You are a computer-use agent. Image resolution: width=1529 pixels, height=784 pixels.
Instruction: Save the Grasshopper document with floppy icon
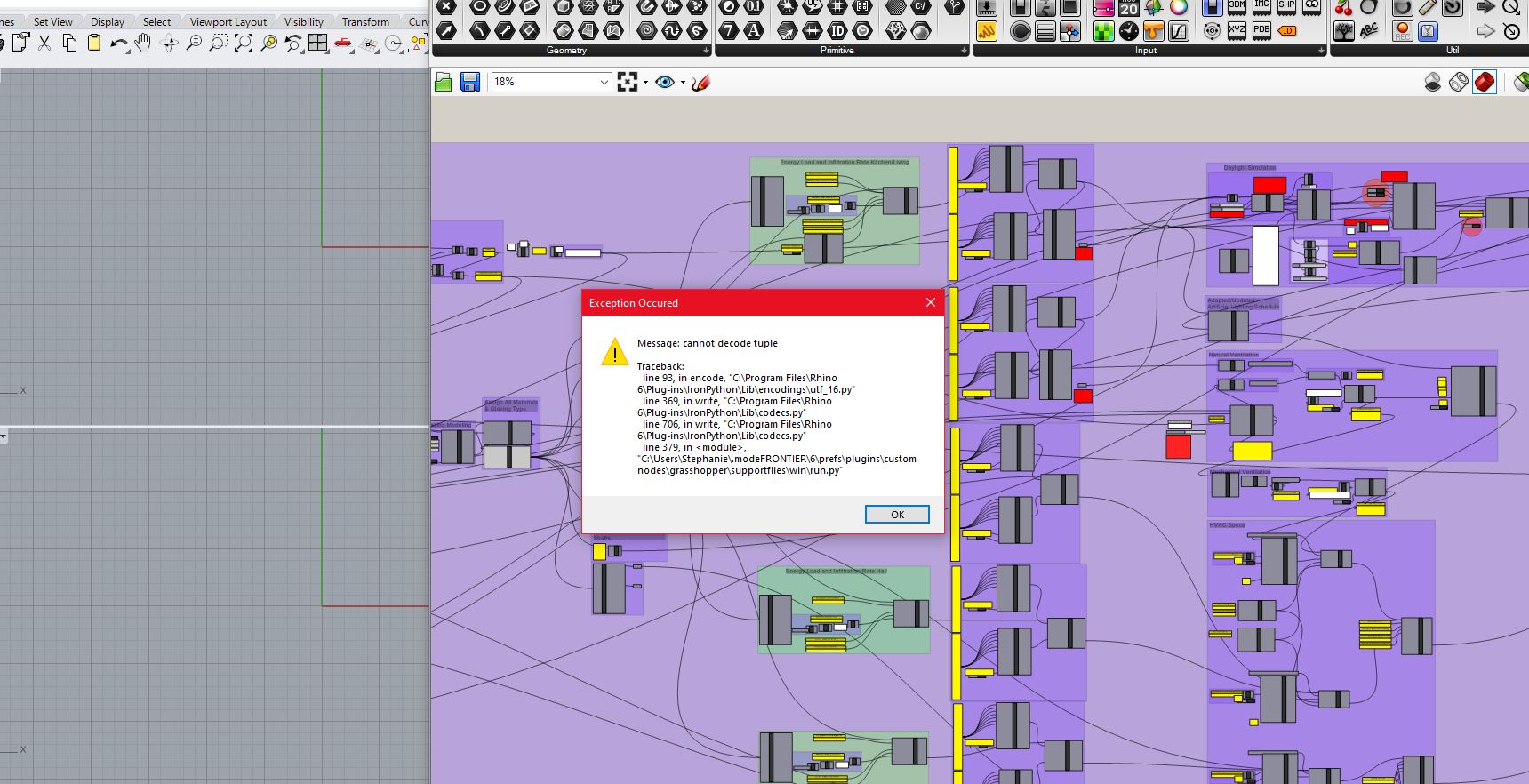click(470, 83)
